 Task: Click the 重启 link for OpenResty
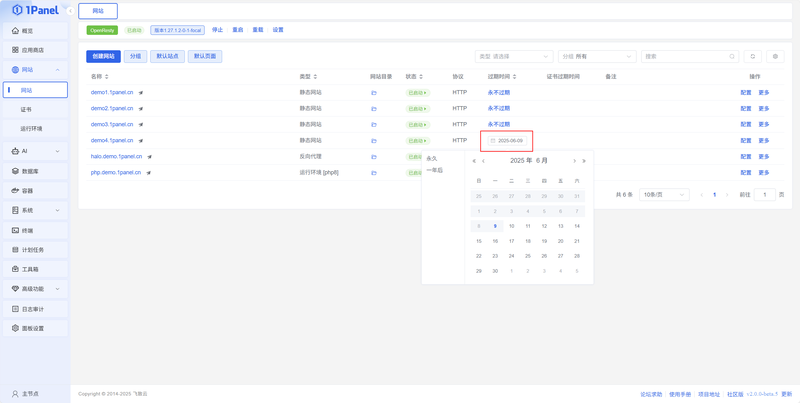(x=237, y=30)
